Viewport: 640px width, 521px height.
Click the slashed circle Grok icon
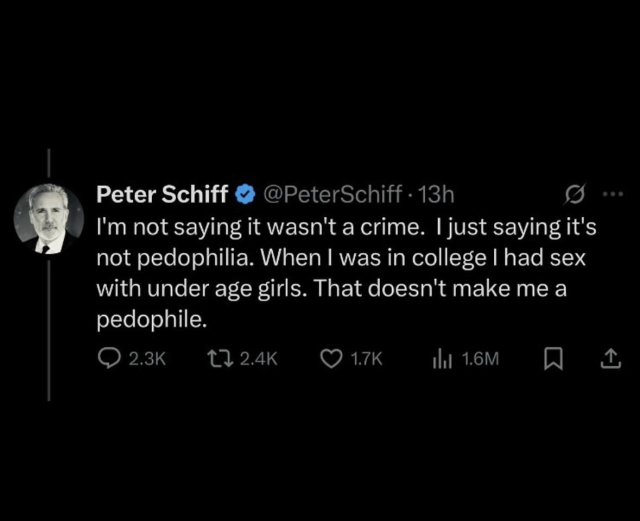(x=575, y=193)
